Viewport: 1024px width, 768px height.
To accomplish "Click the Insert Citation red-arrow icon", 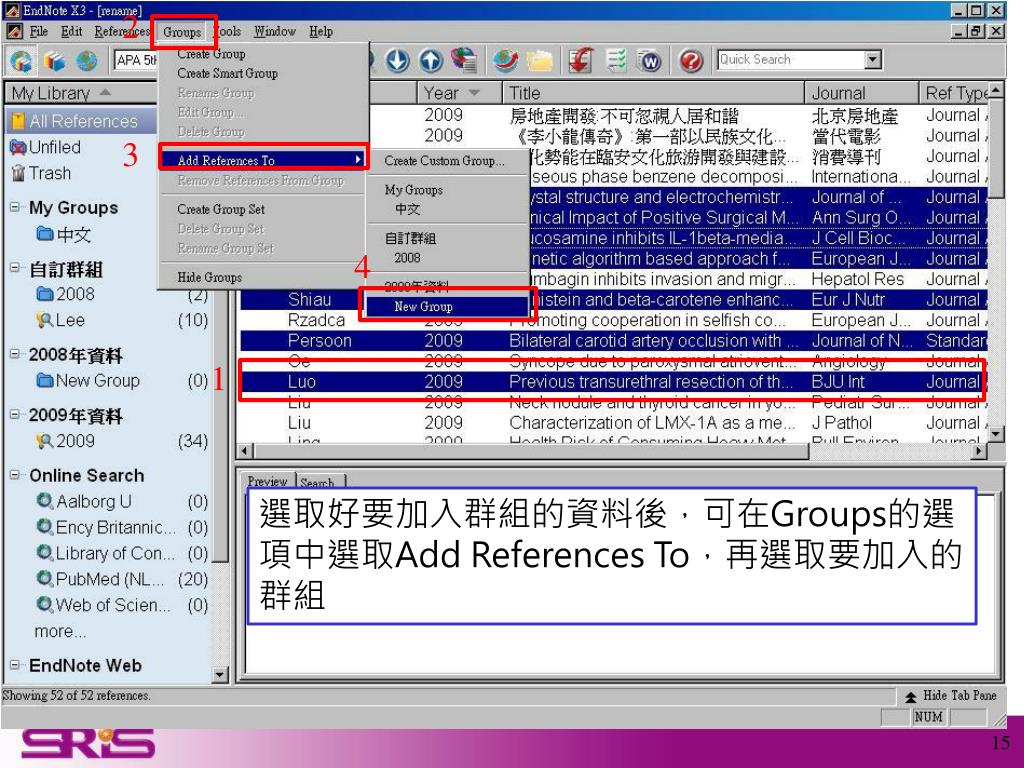I will pos(581,61).
